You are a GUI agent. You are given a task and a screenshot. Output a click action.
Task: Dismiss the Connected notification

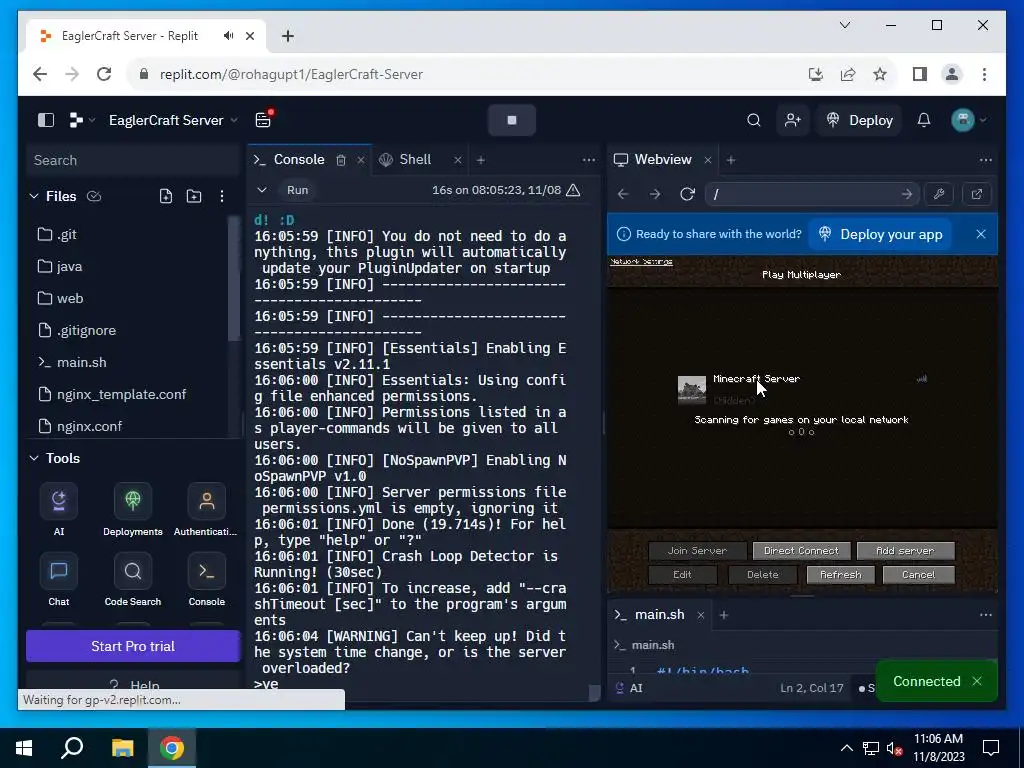[x=977, y=681]
